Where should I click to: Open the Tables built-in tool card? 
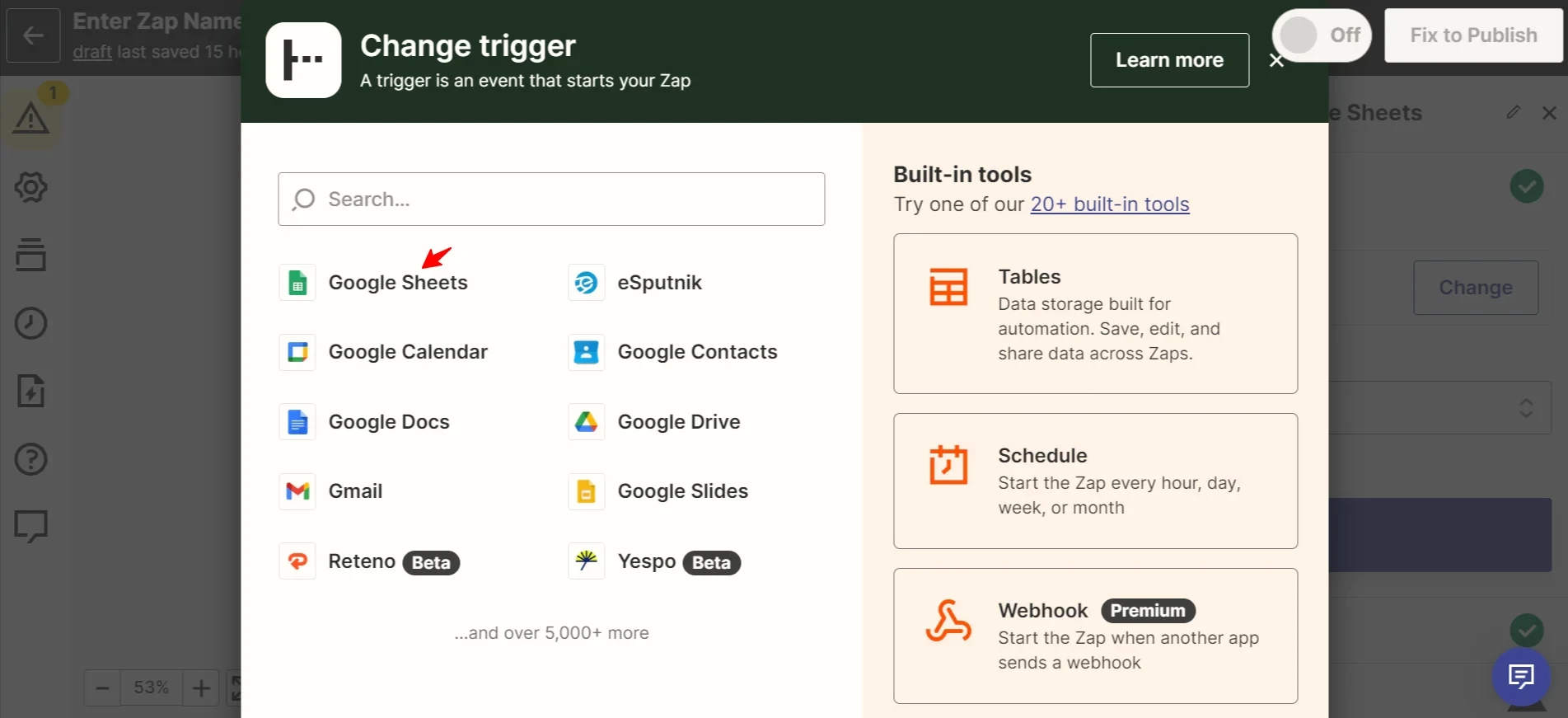[x=1095, y=313]
